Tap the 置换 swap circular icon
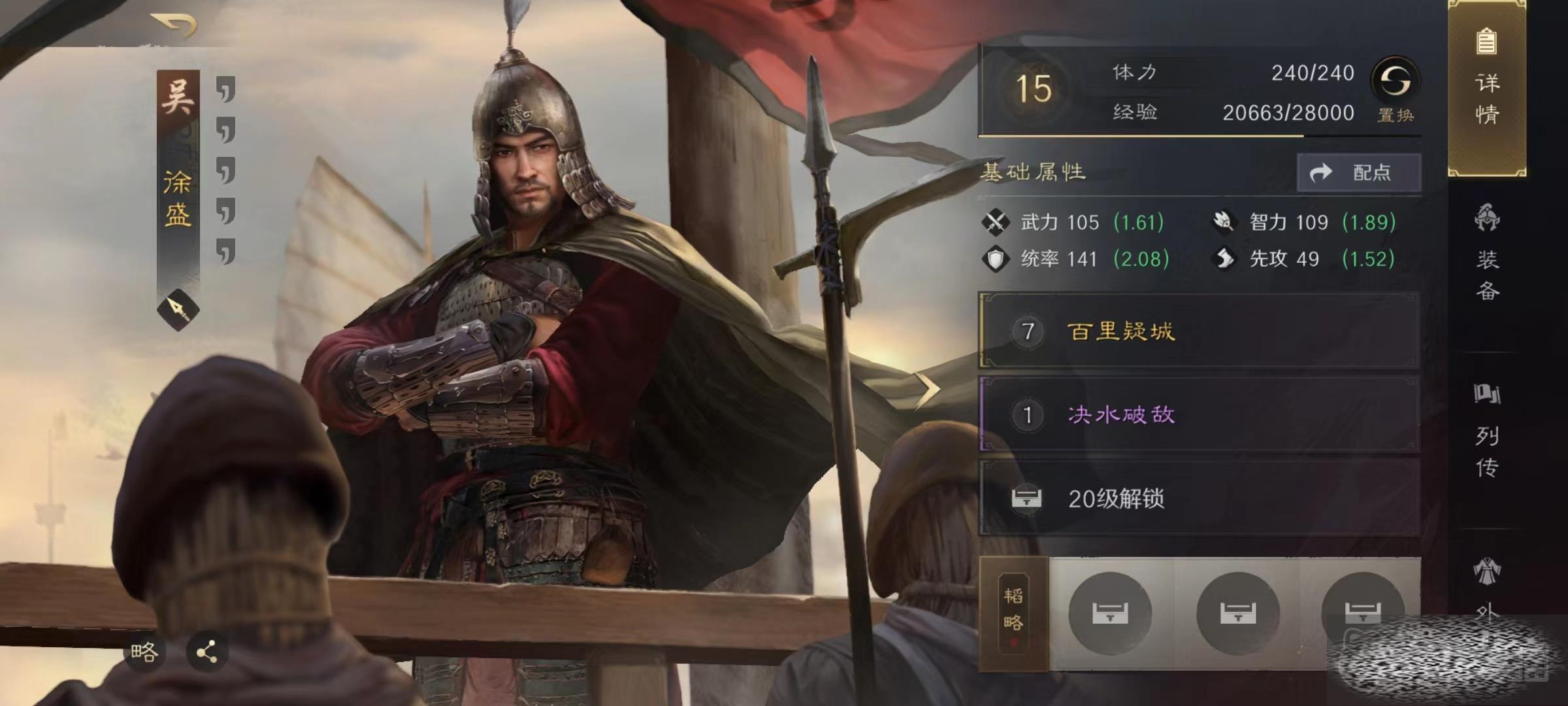Viewport: 1568px width, 706px height. 1396,82
